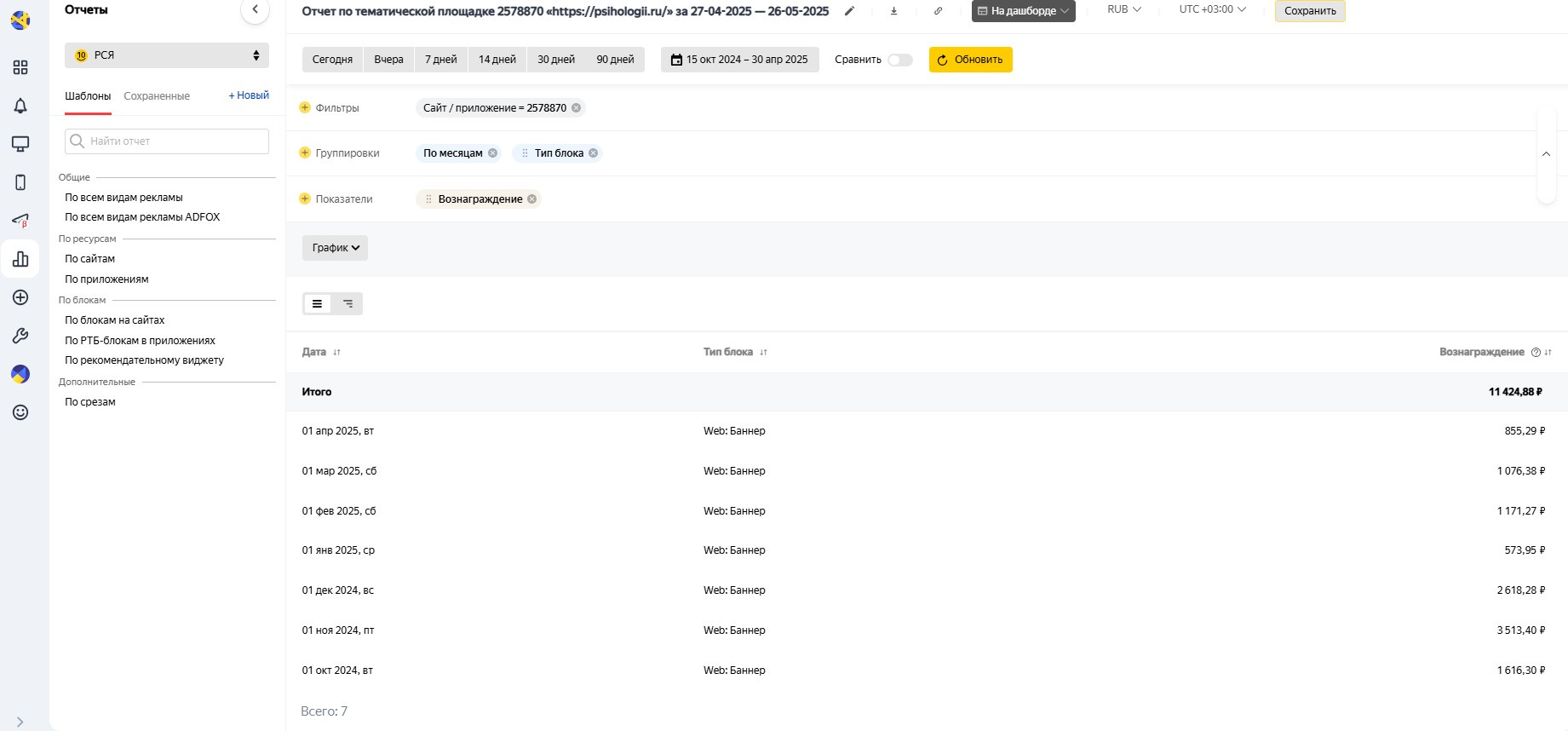This screenshot has width=1568, height=731.
Task: Expand the График dropdown
Action: point(335,248)
